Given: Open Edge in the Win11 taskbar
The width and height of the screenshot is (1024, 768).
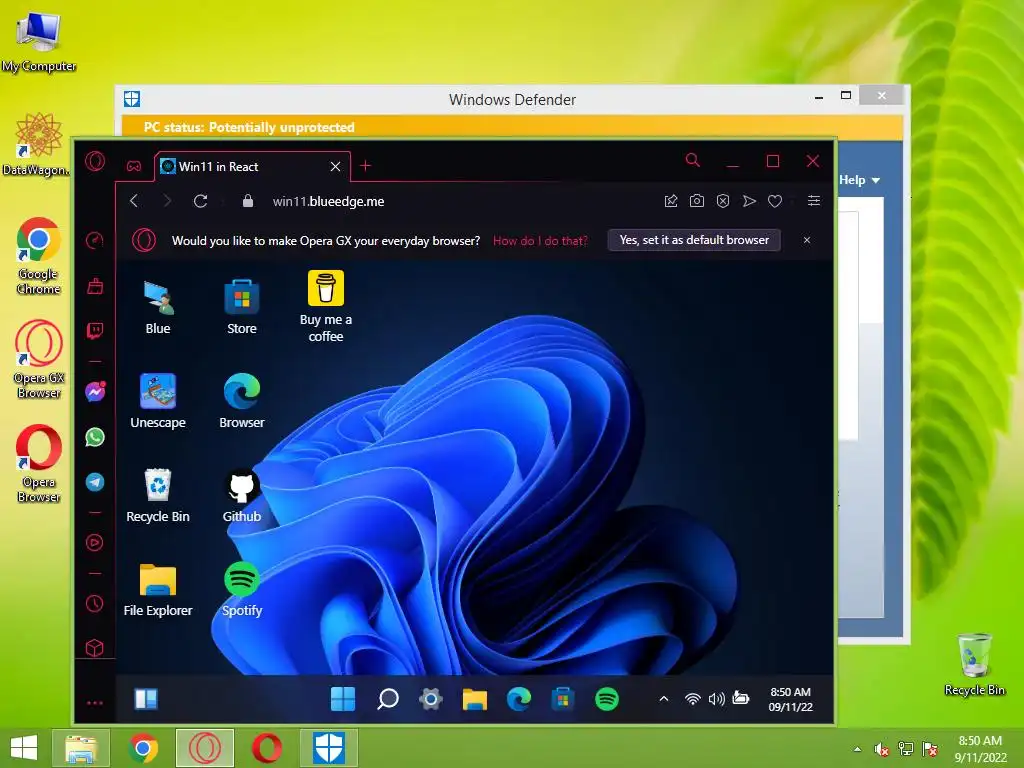Looking at the screenshot, I should (x=519, y=699).
